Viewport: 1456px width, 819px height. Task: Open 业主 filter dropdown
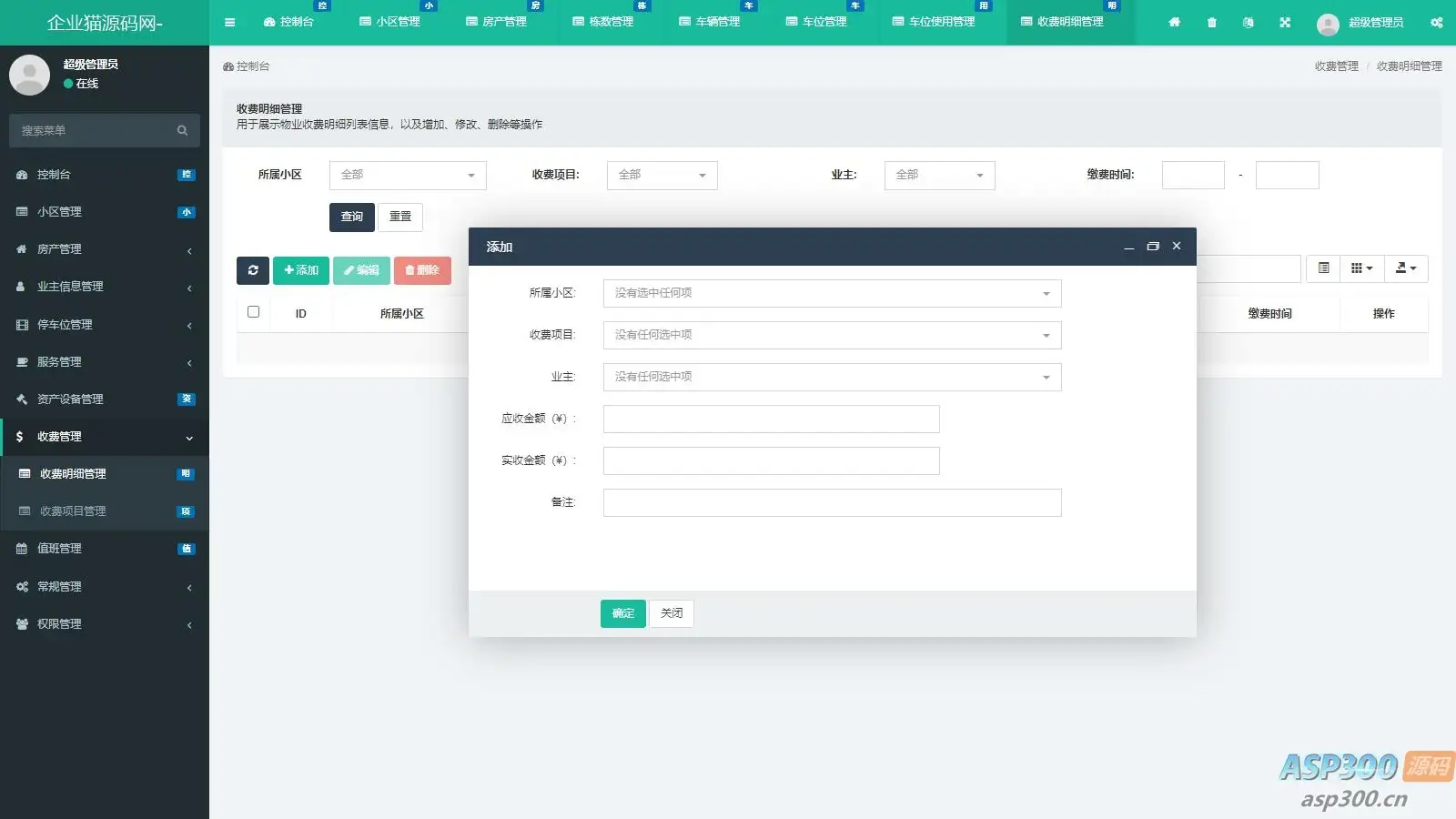coord(939,175)
